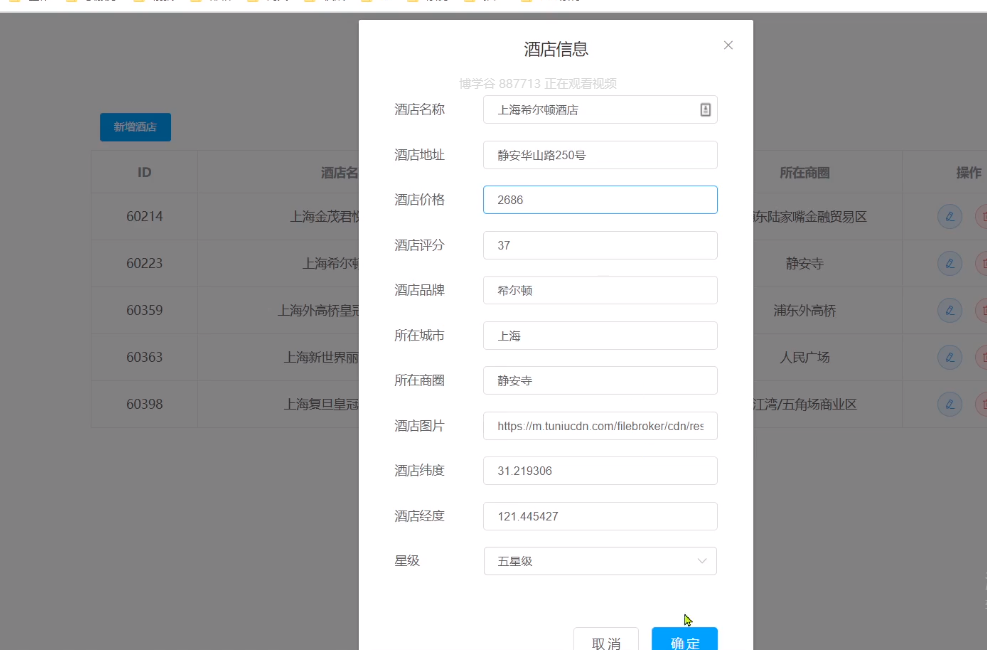Click the 静安寺 cell in table row 60223
This screenshot has width=987, height=650.
pos(804,263)
